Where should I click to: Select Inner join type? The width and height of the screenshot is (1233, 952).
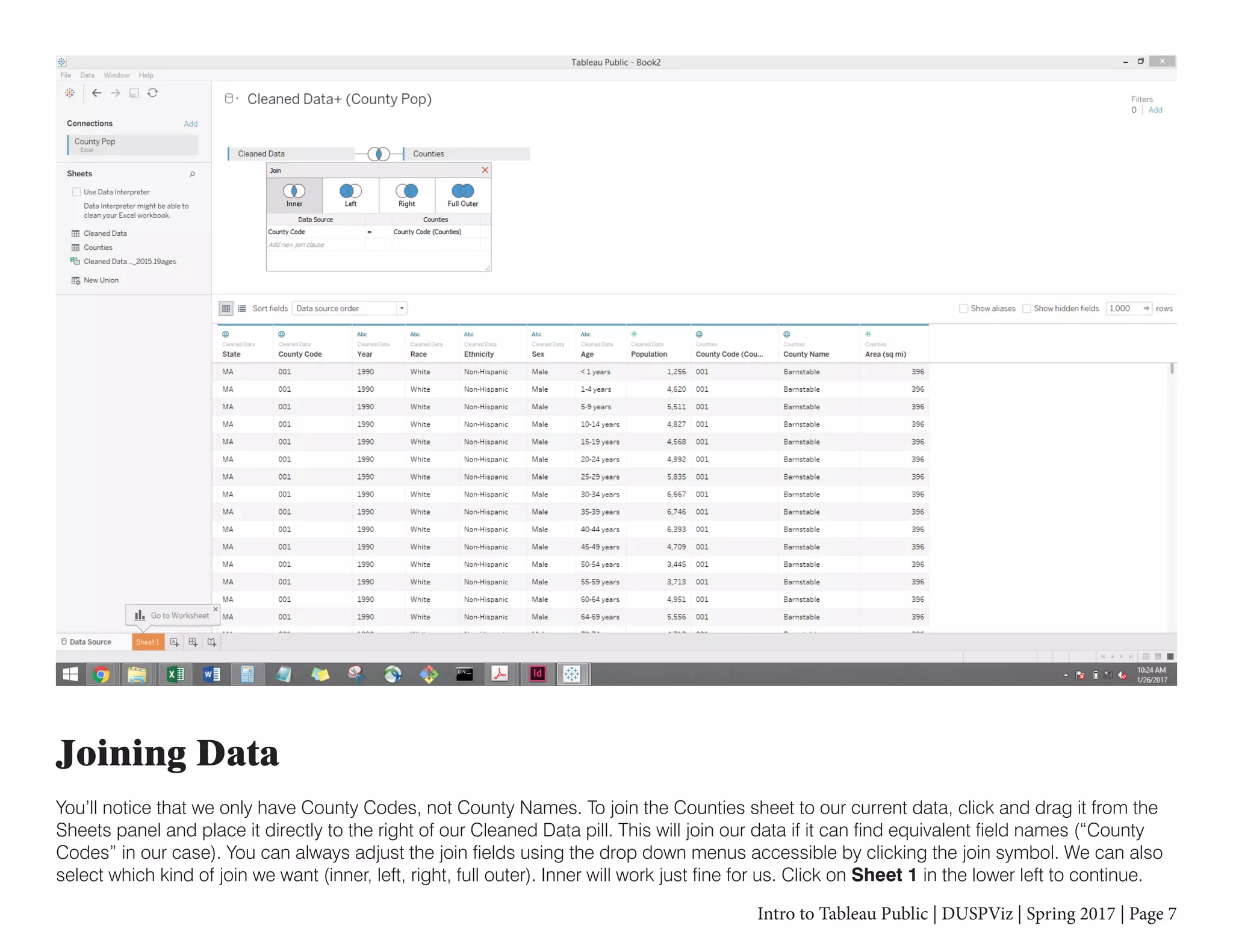pos(294,196)
